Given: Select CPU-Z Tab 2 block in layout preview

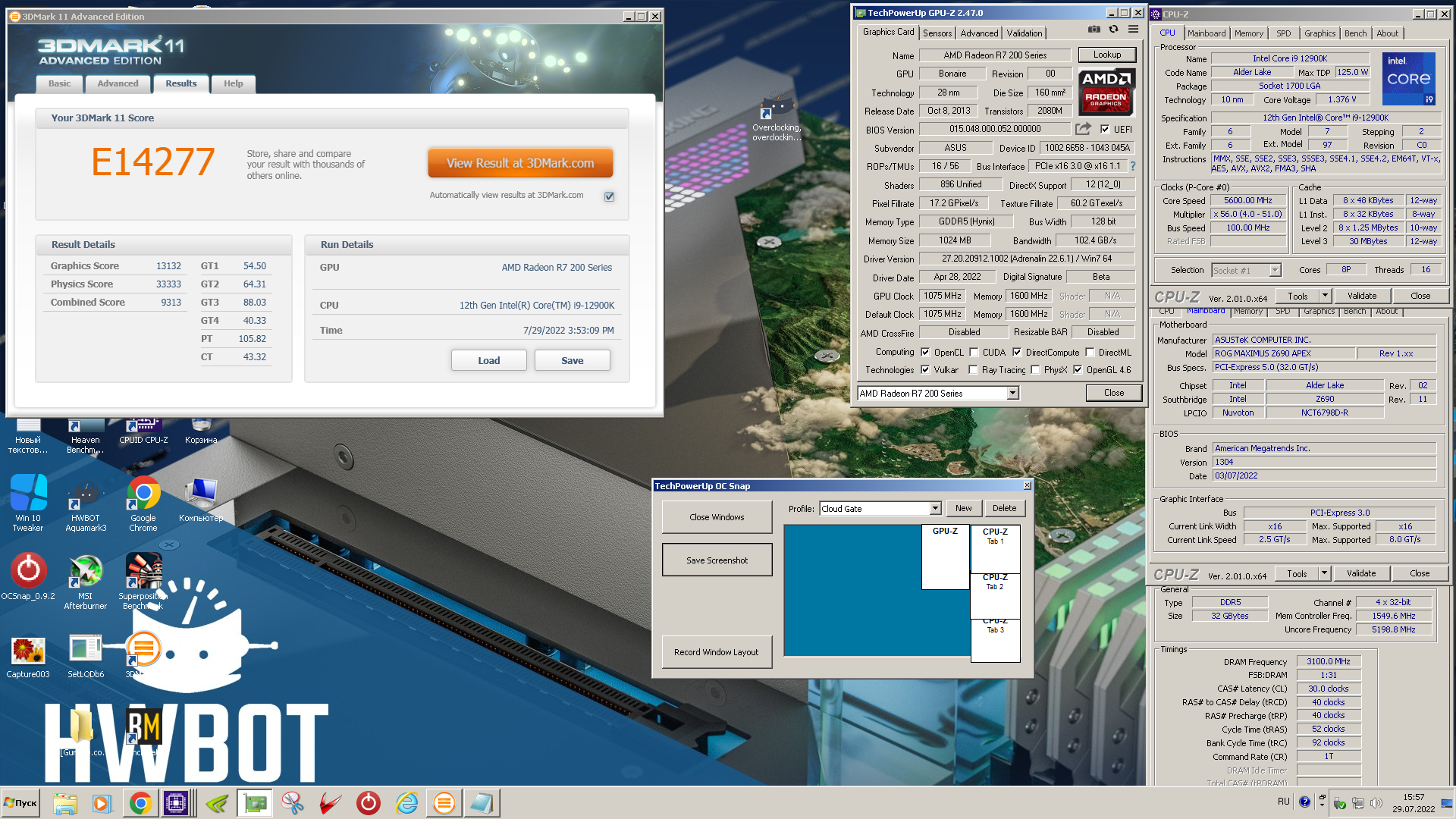Looking at the screenshot, I should click(995, 595).
